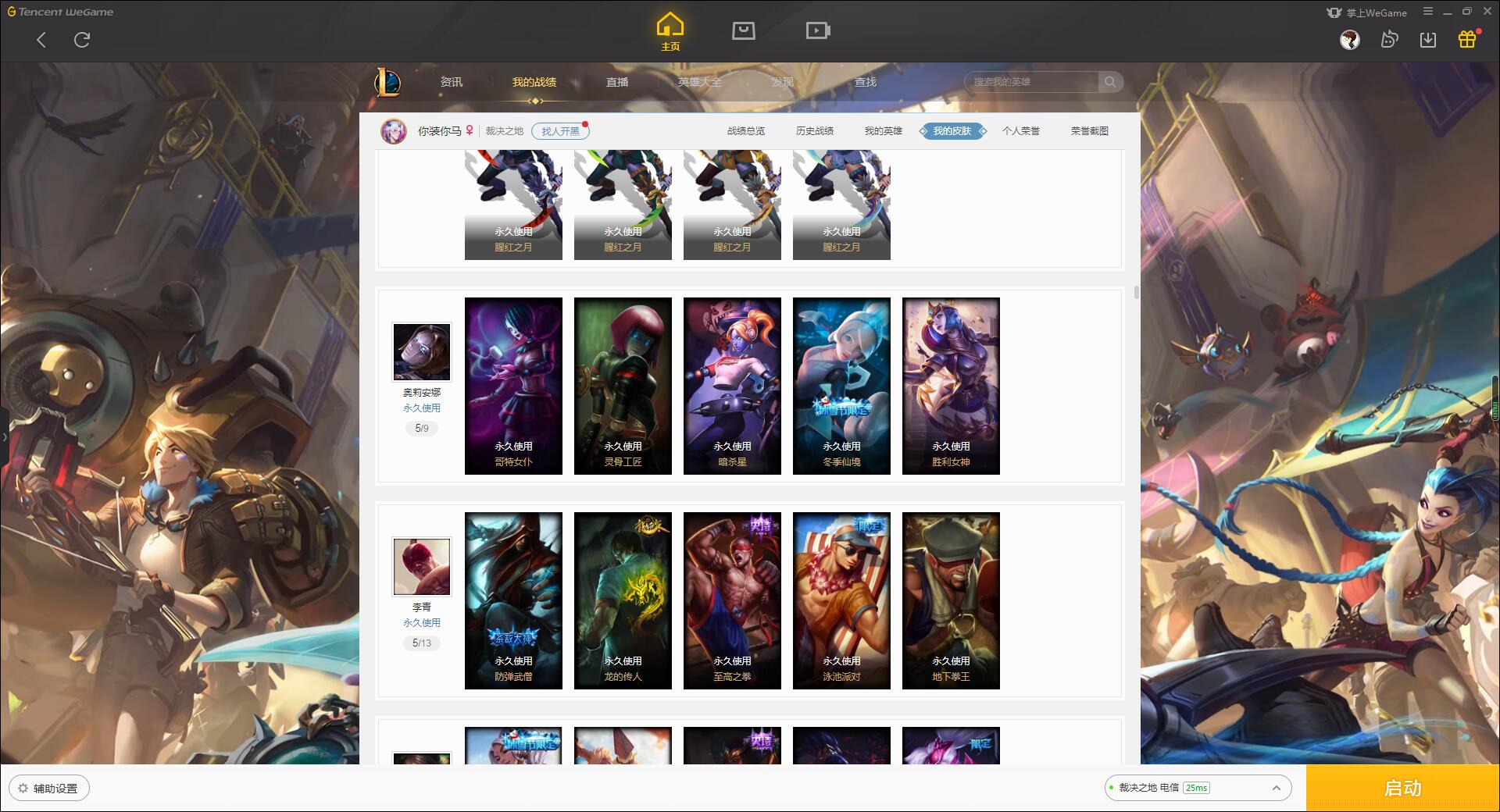The width and height of the screenshot is (1500, 812).
Task: Open the game store icon in top bar
Action: pyautogui.click(x=743, y=31)
